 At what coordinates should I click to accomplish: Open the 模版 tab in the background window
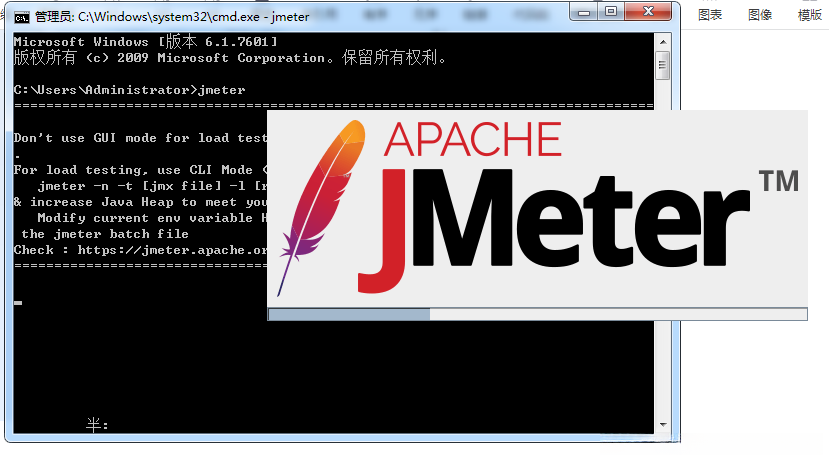(809, 15)
